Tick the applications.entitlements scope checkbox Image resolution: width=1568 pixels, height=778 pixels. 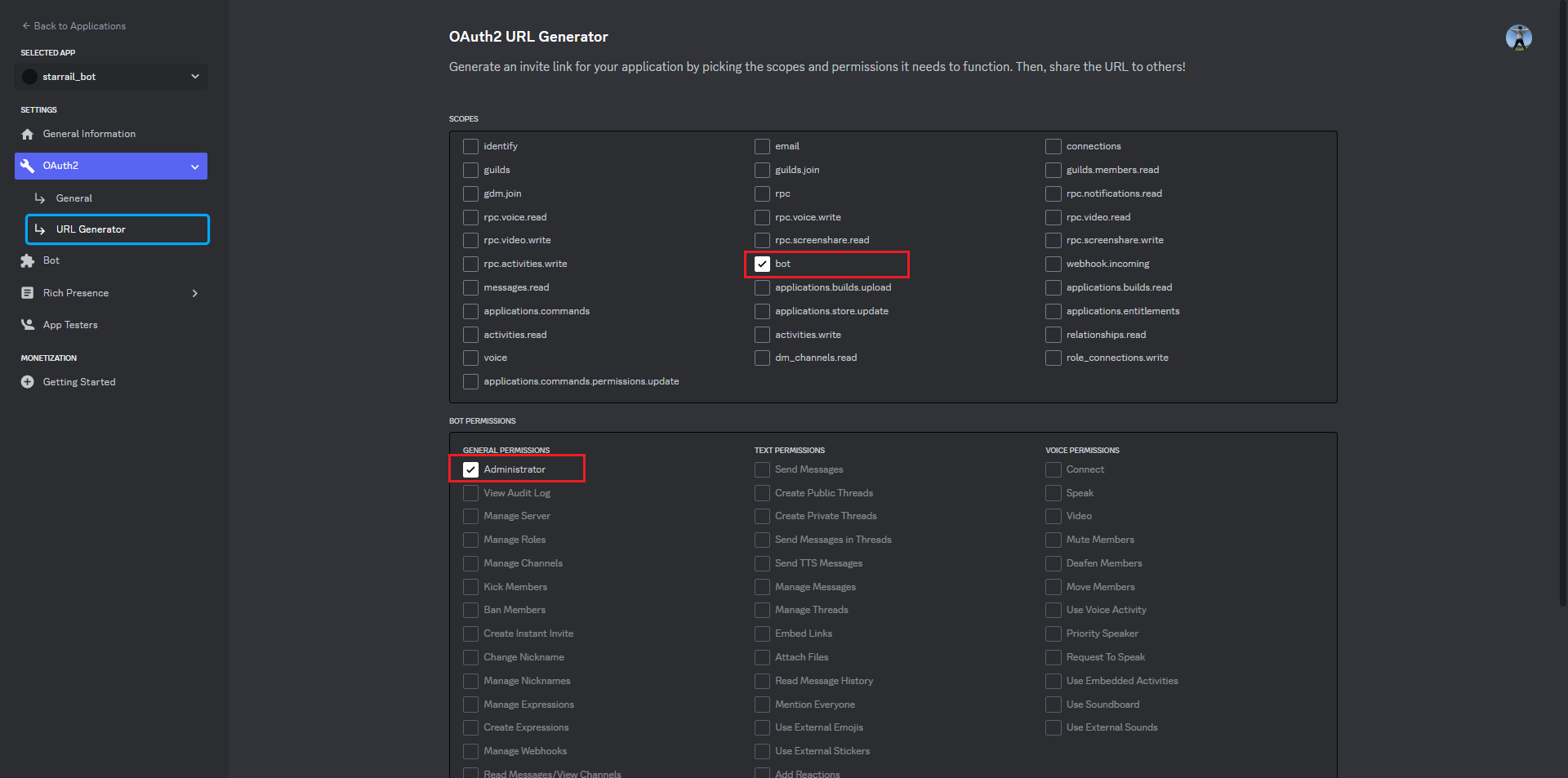click(x=1053, y=311)
